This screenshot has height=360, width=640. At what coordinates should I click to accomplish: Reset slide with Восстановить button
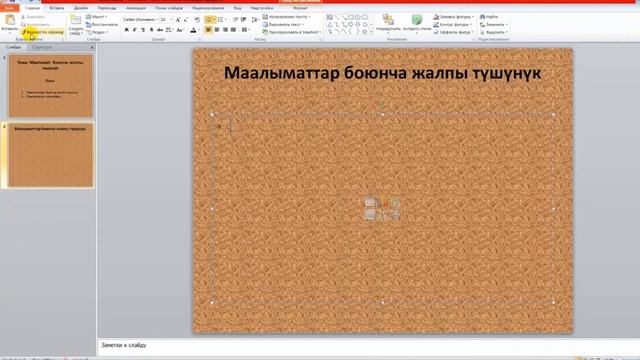click(102, 25)
